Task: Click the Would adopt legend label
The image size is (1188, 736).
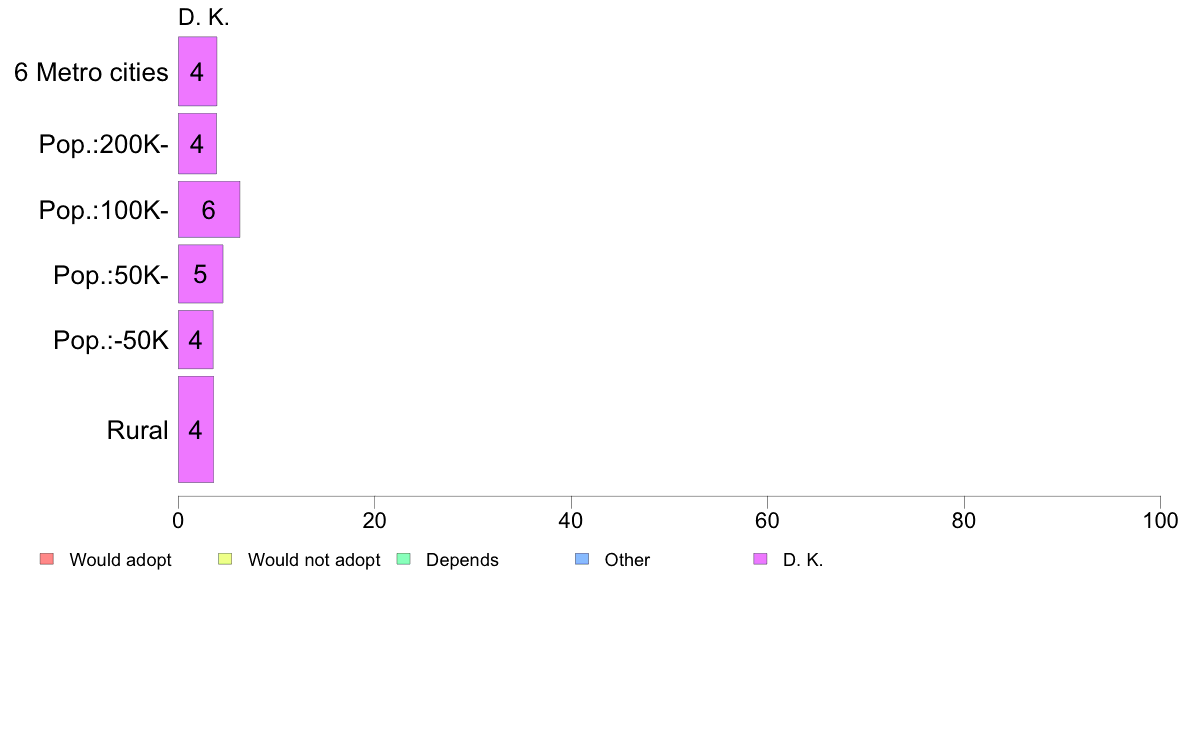Action: (x=120, y=560)
